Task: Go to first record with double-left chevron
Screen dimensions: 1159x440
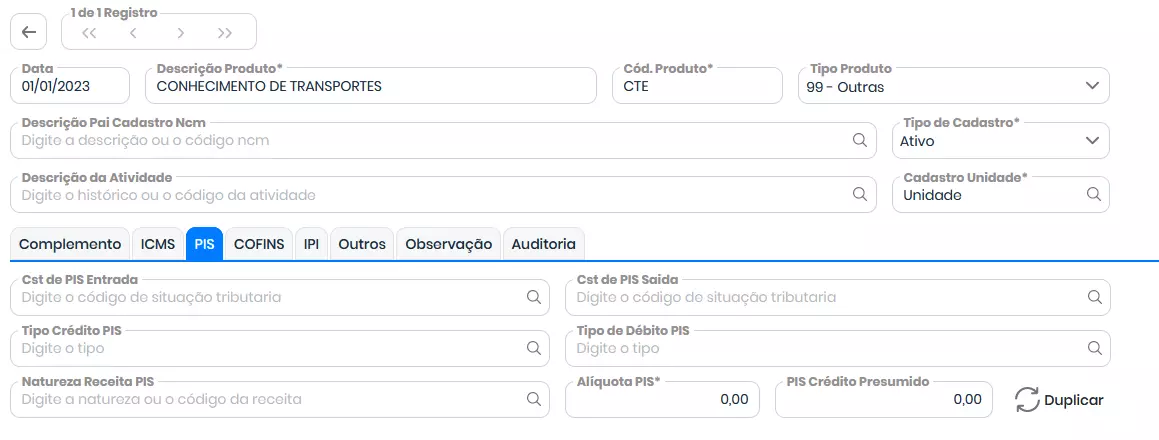Action: click(x=89, y=33)
